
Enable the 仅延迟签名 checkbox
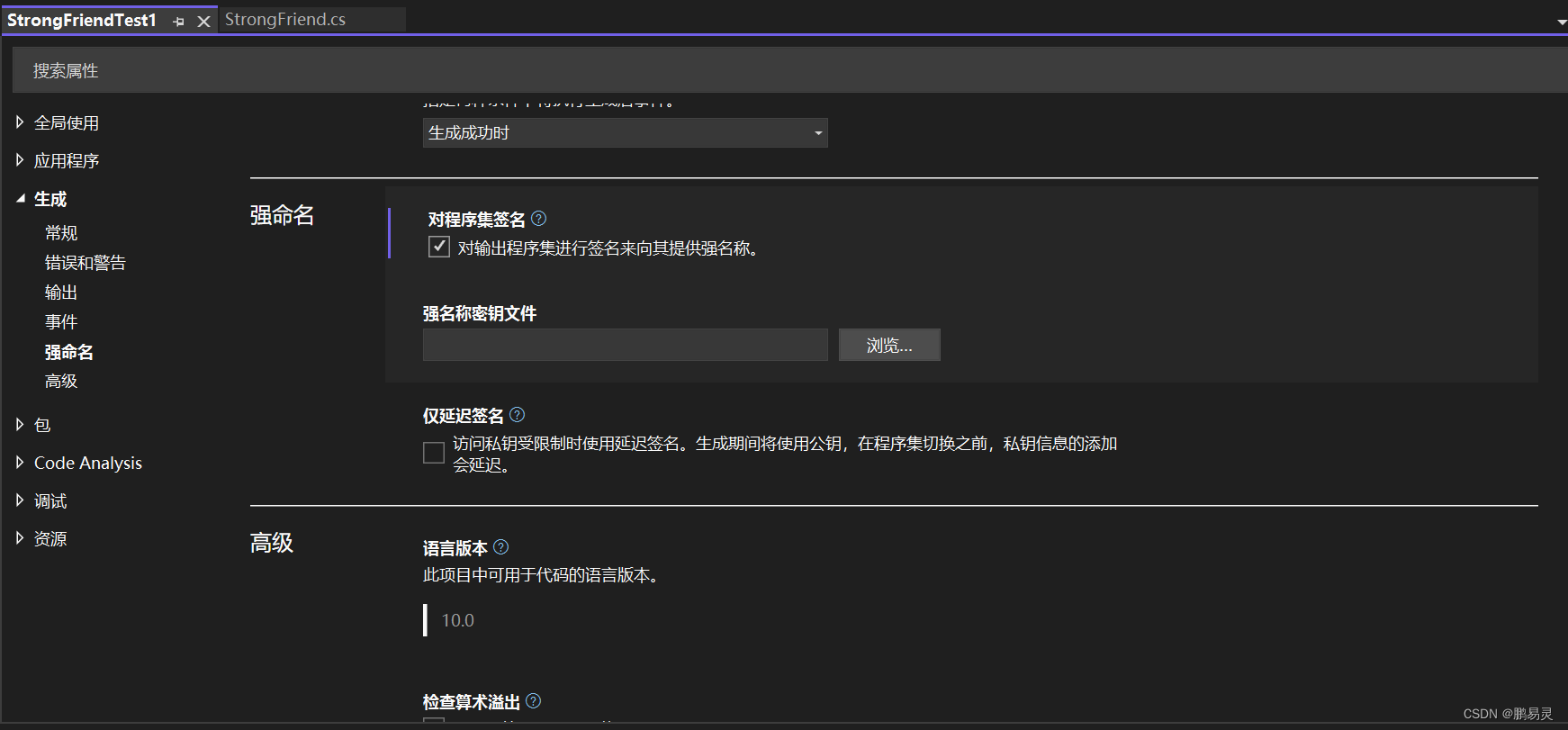[x=434, y=453]
